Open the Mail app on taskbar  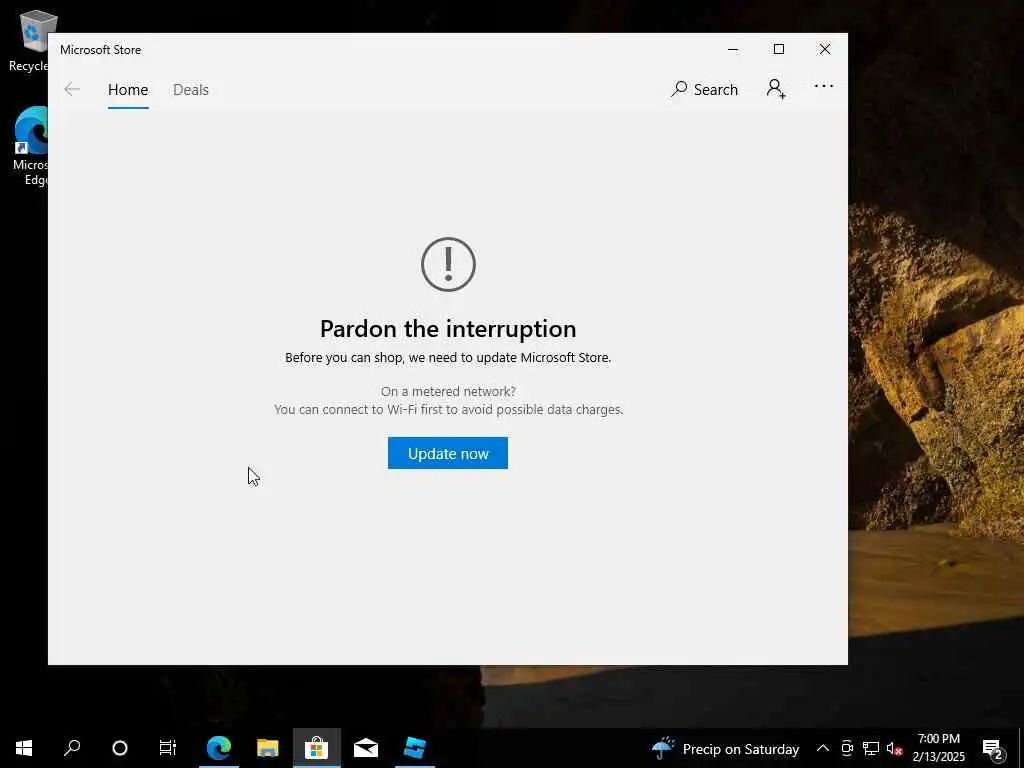pos(366,748)
